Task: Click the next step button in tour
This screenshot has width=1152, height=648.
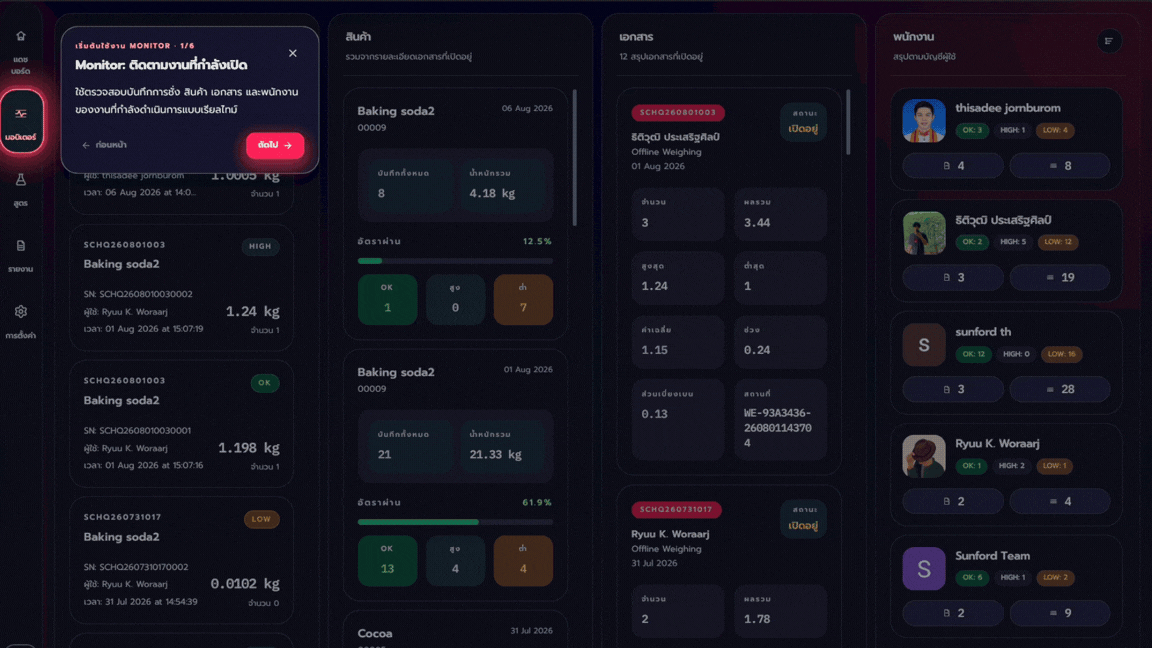Action: point(275,145)
